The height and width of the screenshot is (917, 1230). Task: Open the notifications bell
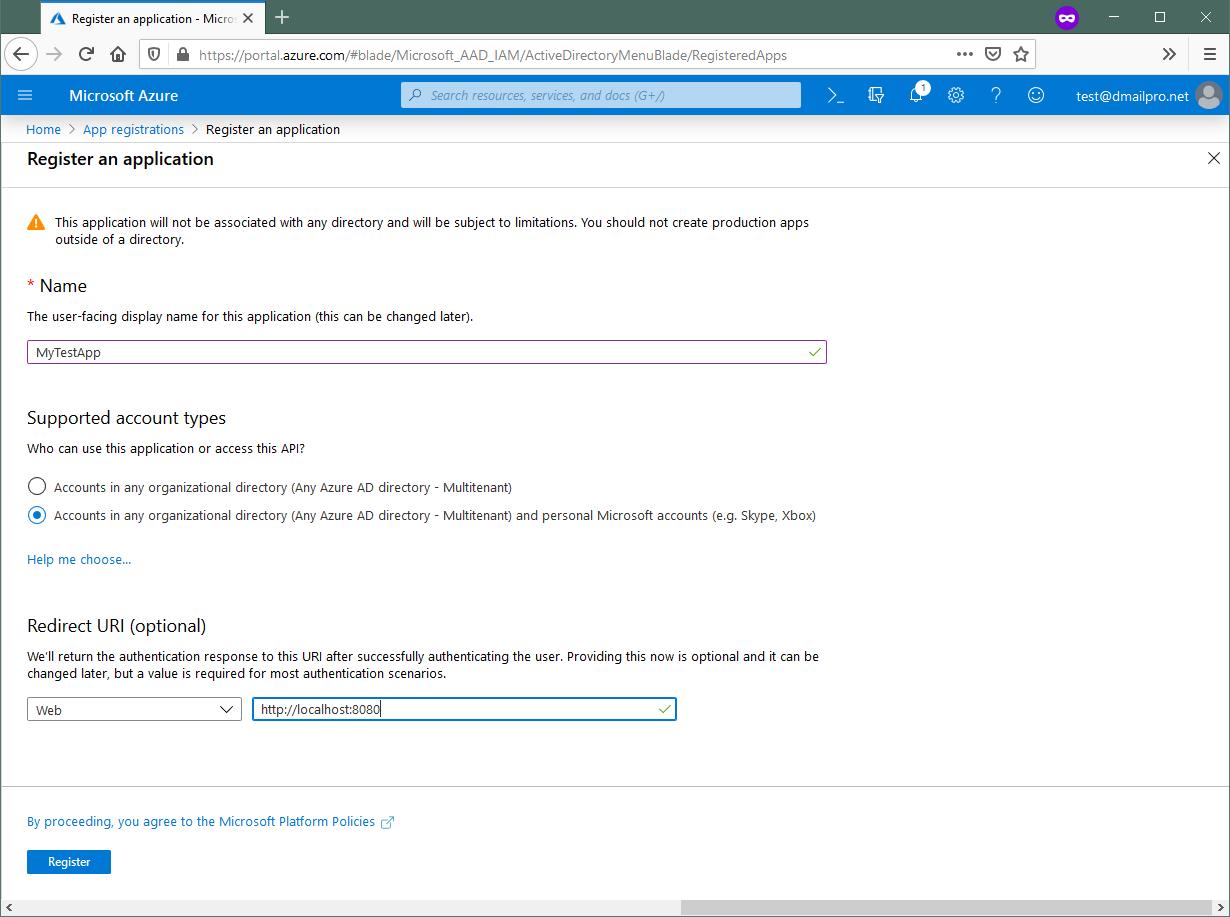pyautogui.click(x=916, y=95)
